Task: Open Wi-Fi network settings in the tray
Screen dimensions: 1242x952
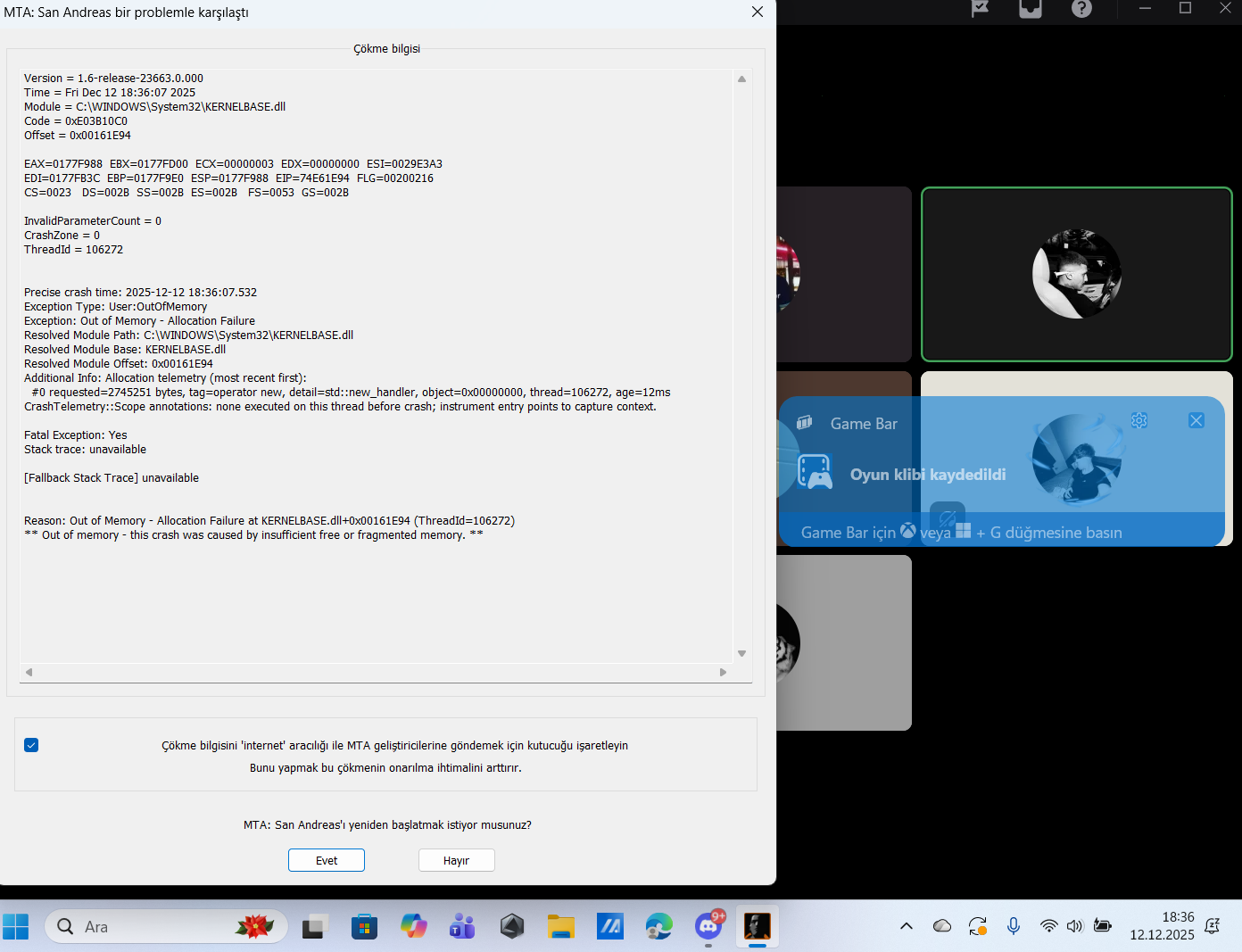Action: coord(1049,926)
